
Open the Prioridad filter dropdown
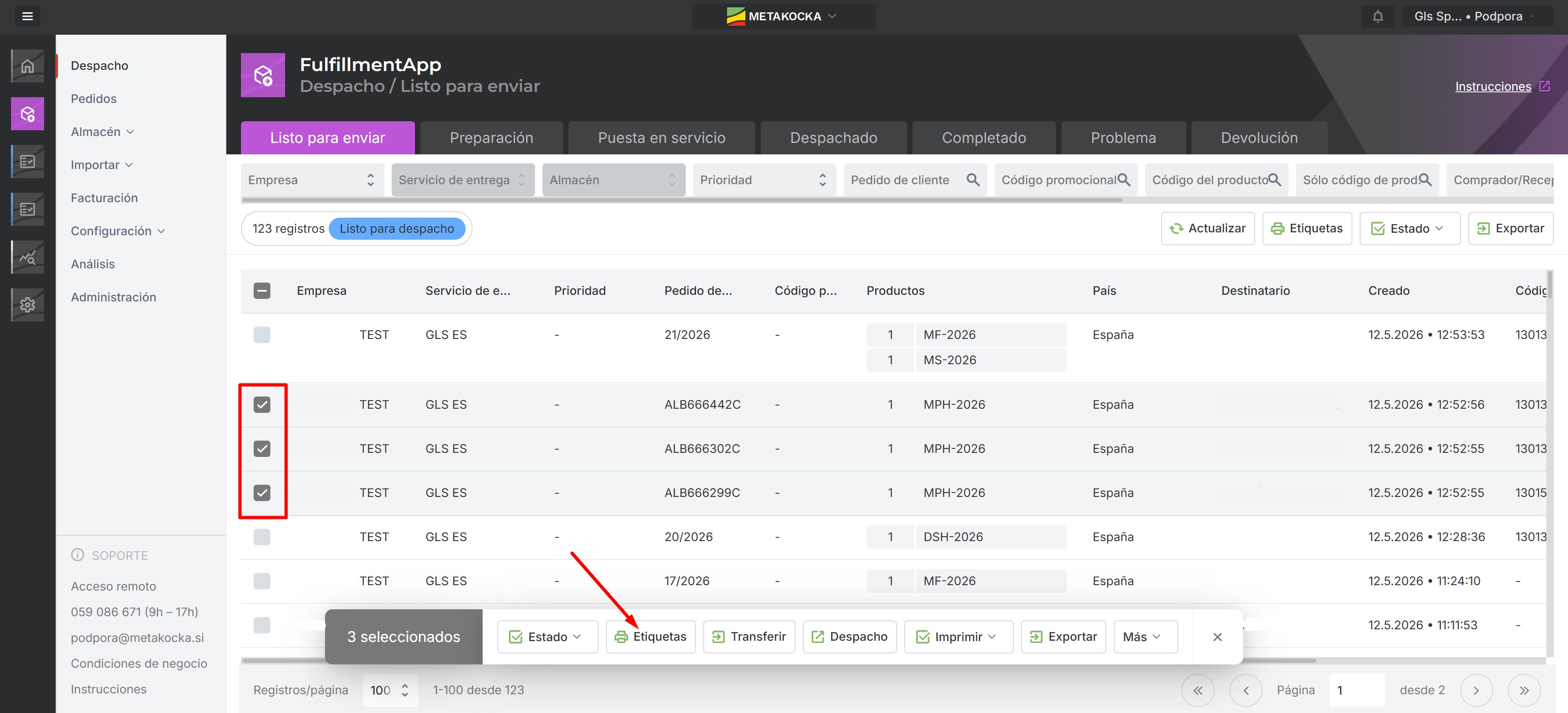tap(764, 180)
